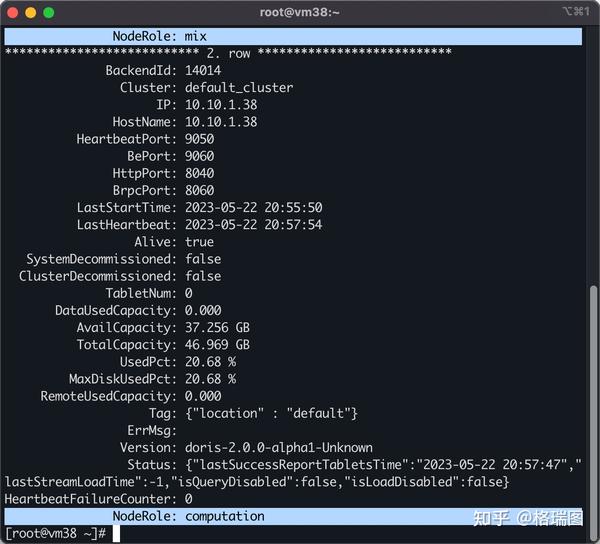Click HttpPort value 8040
The width and height of the screenshot is (600, 544).
tap(199, 173)
